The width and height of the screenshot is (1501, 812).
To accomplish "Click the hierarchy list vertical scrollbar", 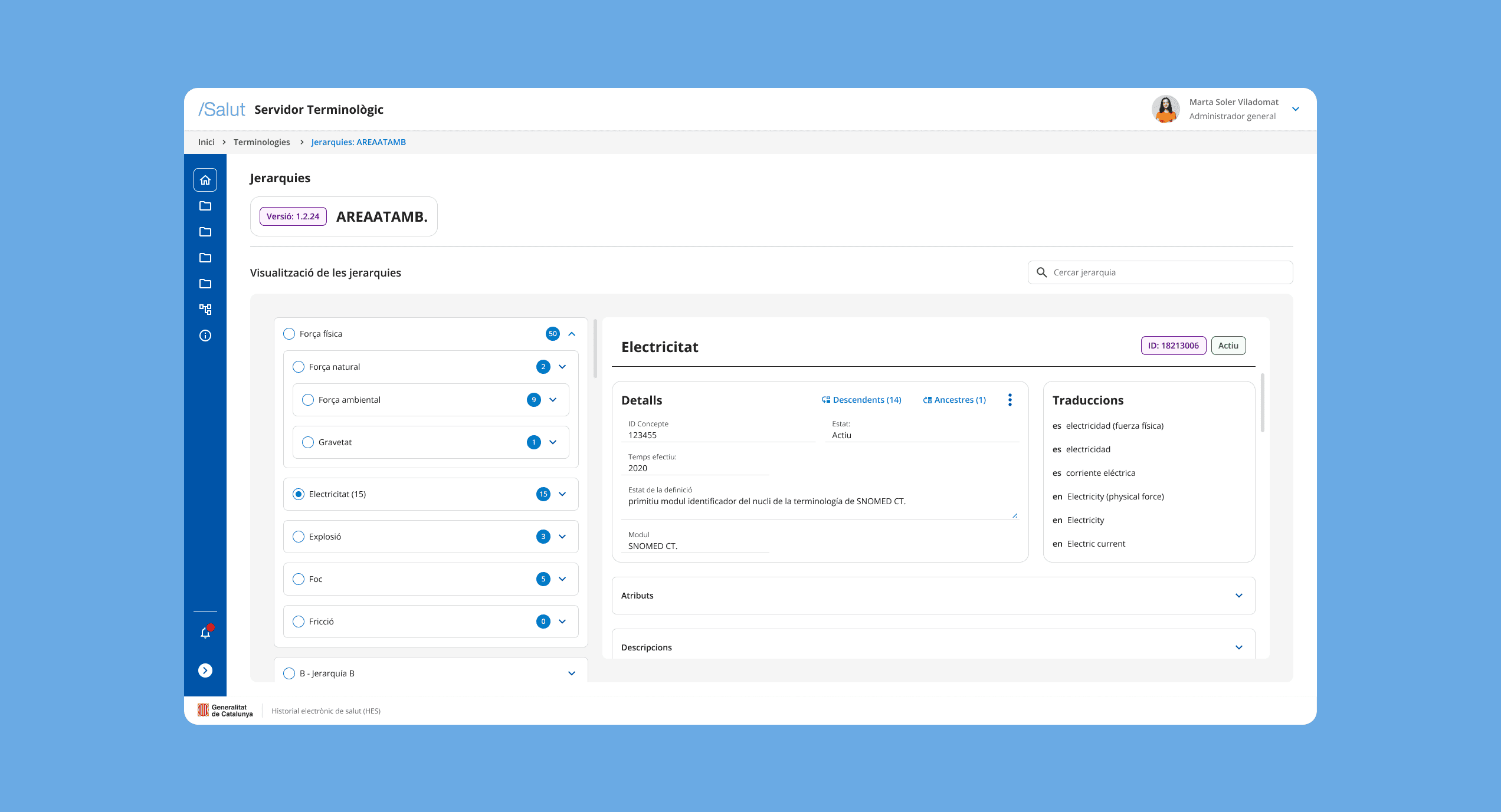I will (x=595, y=349).
